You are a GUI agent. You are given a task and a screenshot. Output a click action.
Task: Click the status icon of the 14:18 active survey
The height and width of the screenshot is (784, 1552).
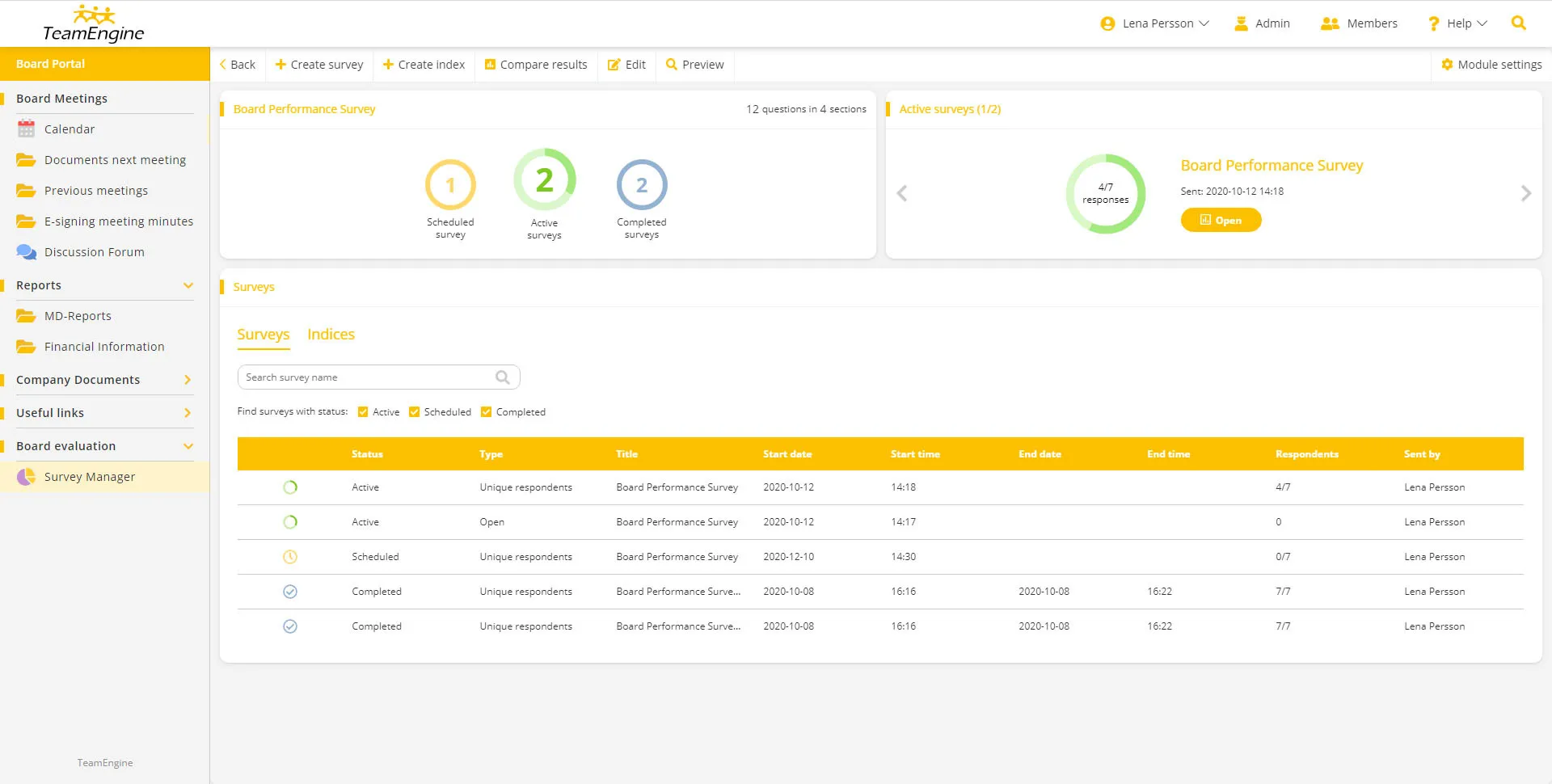[290, 487]
